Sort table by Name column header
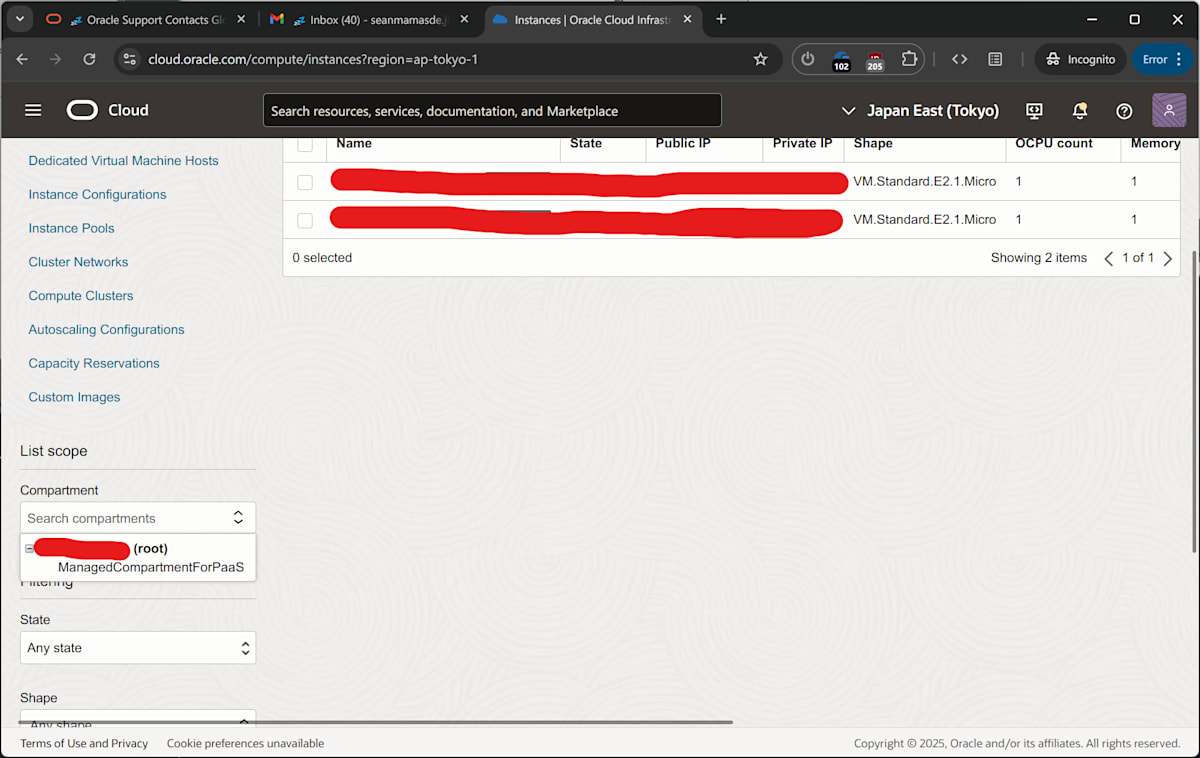 click(354, 143)
